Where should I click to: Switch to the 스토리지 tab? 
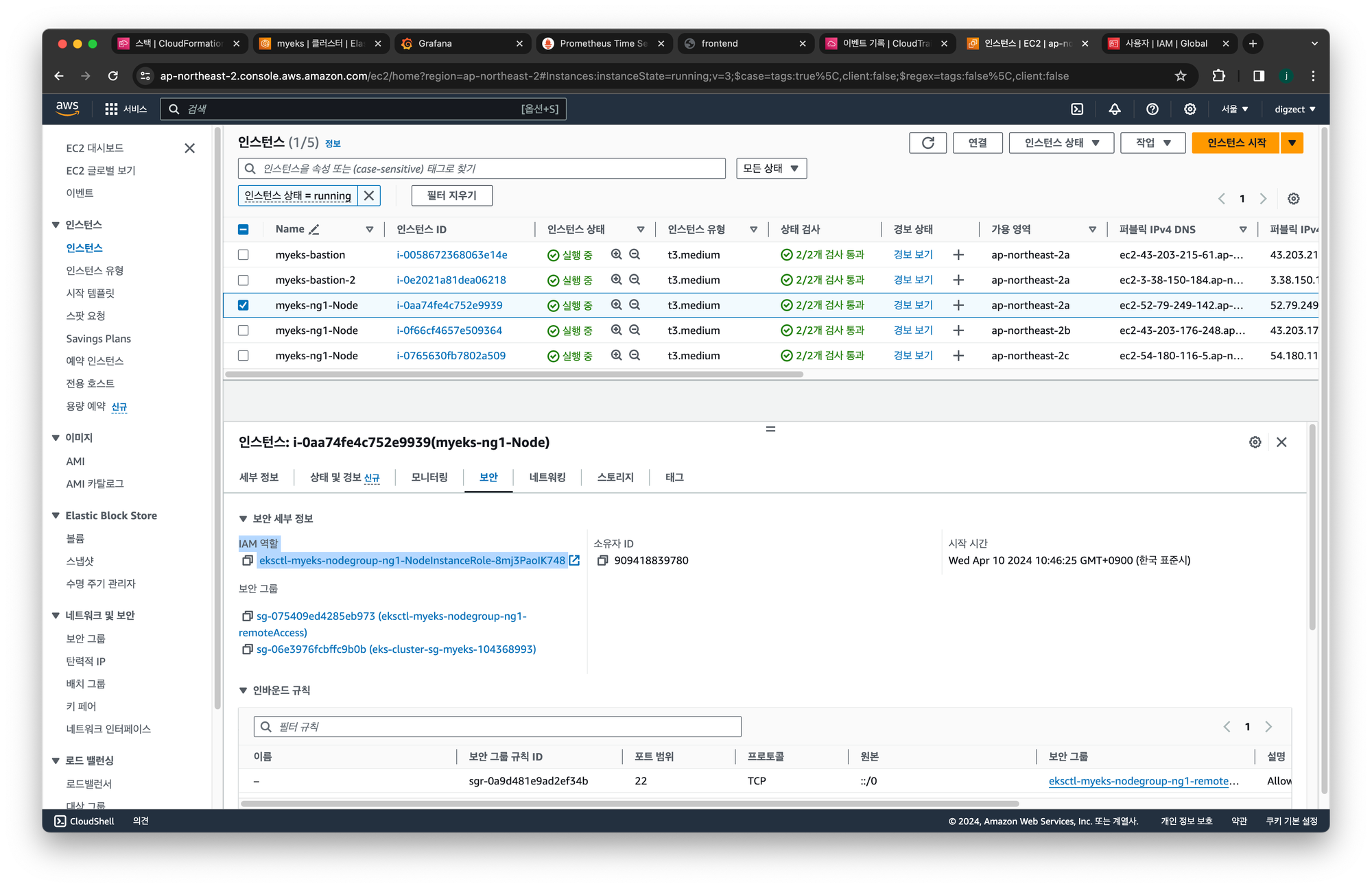(615, 477)
